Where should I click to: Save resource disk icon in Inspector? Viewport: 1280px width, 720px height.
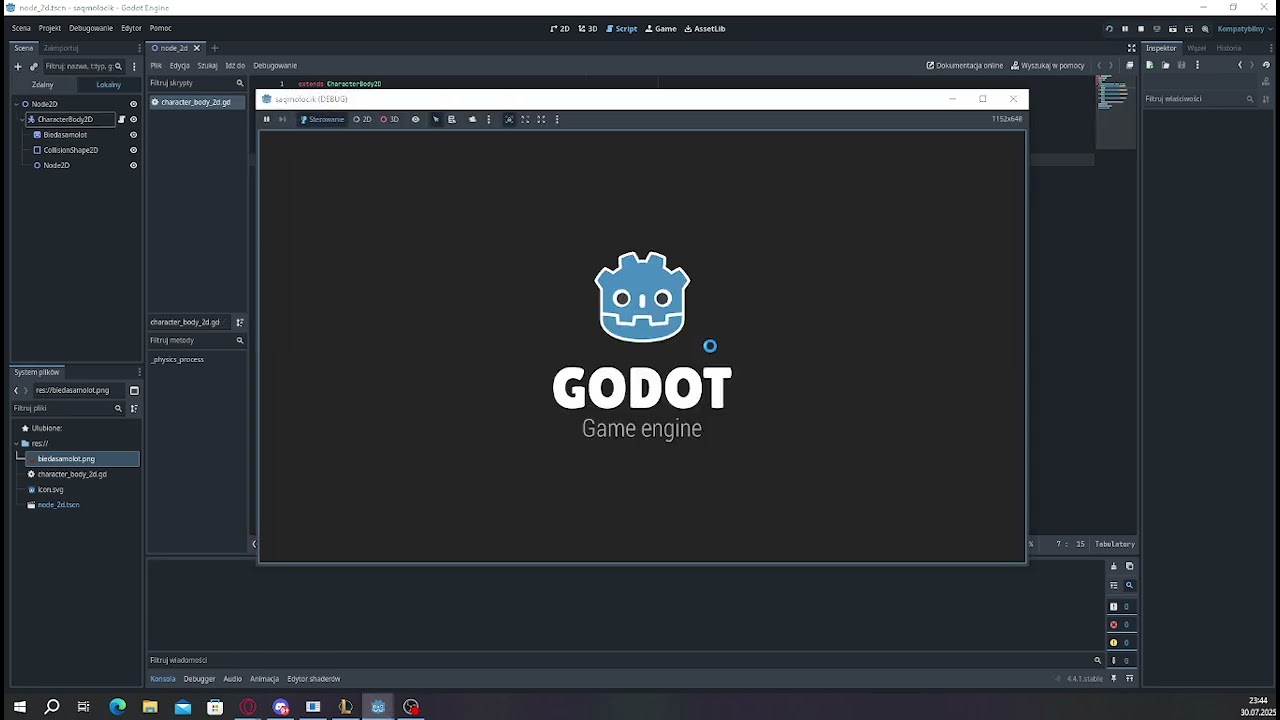pyautogui.click(x=1181, y=65)
